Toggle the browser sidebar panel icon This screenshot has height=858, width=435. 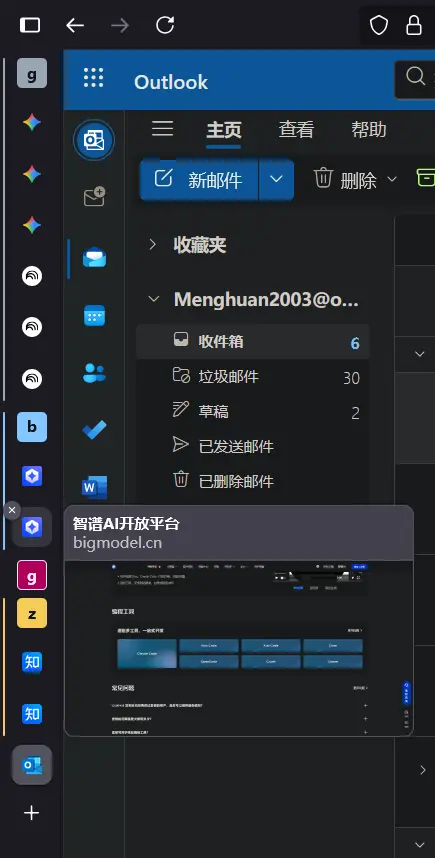point(30,25)
